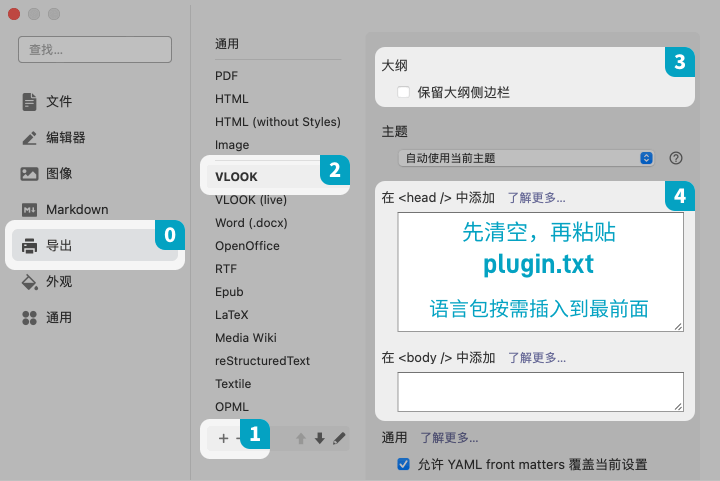
Task: Uncheck 允许 YAML front matters 覆盖当前设置
Action: (403, 464)
